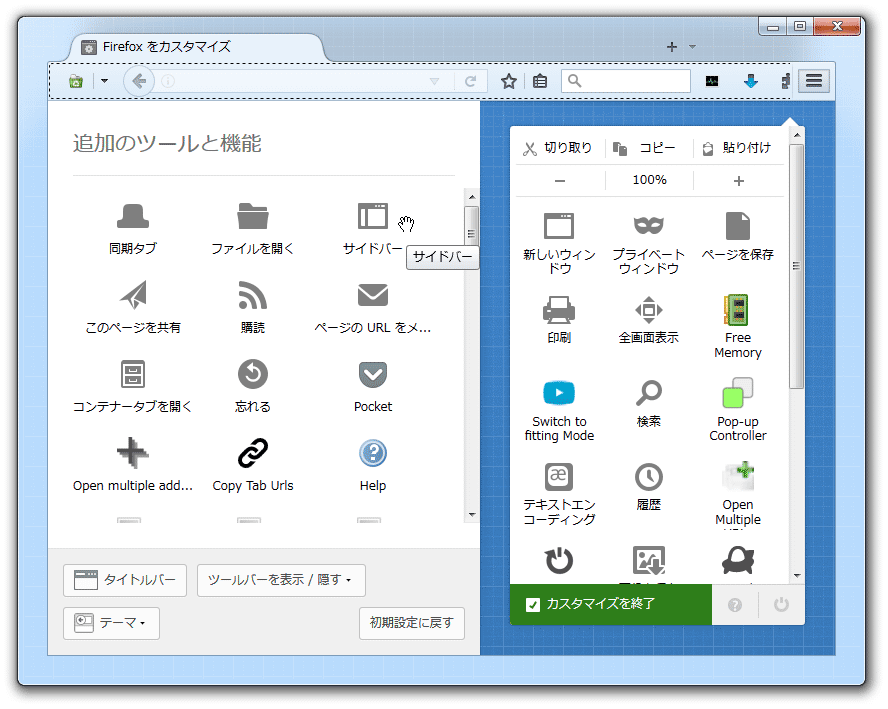The image size is (888, 709).
Task: Zoom out with the minus button
Action: click(x=560, y=181)
